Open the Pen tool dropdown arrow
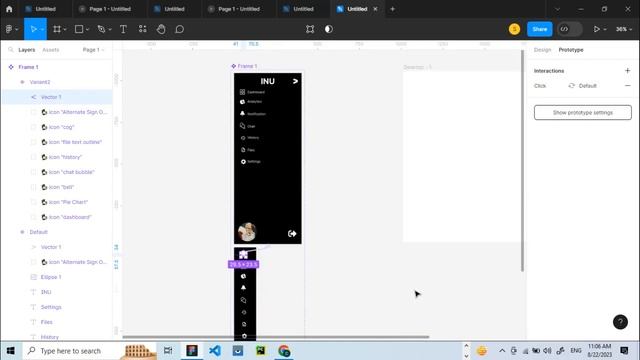Screen dimensions: 640x360 110,29
